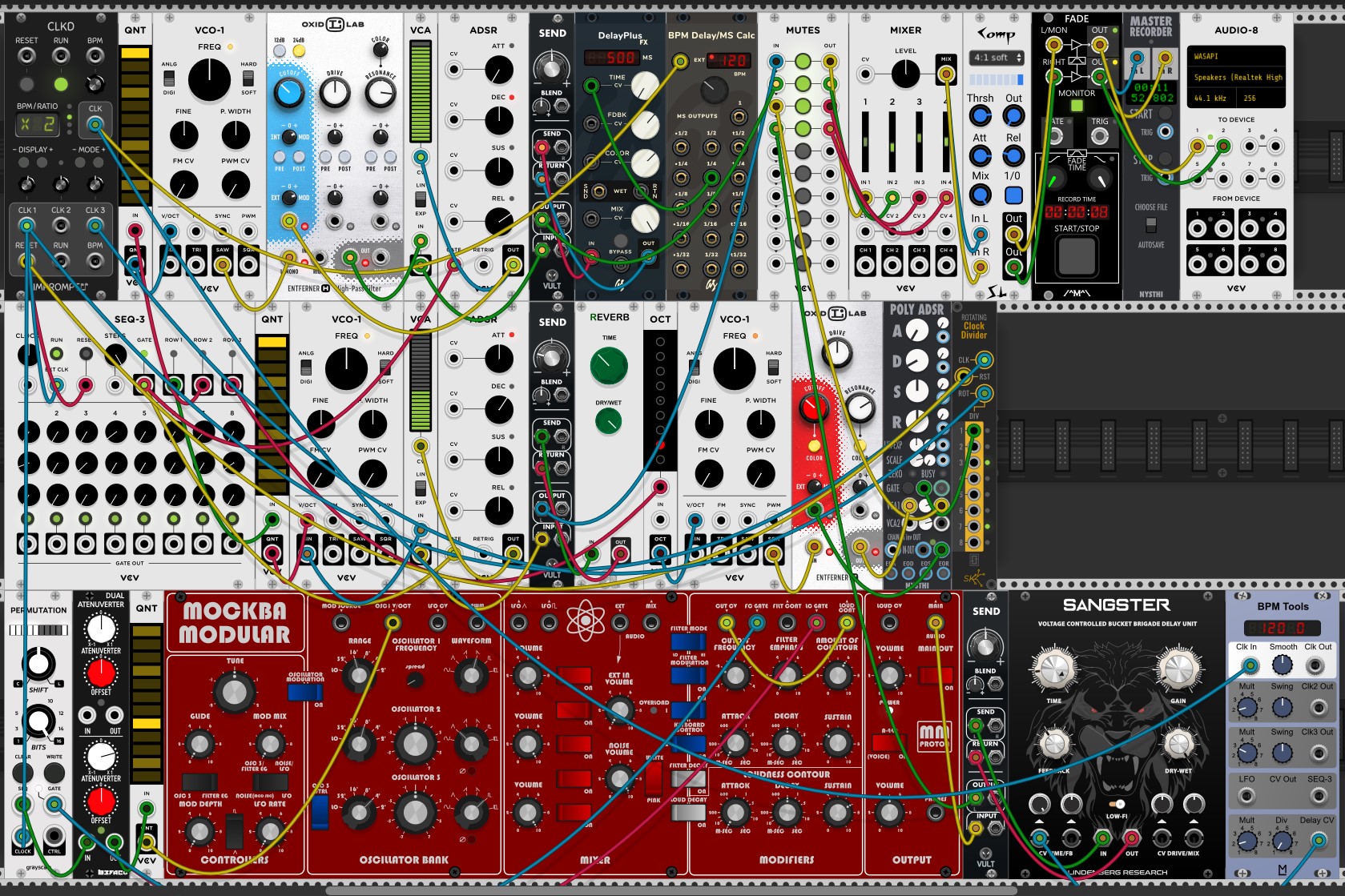Click the GAIN knob on Sangster
1345x896 pixels.
(1178, 667)
